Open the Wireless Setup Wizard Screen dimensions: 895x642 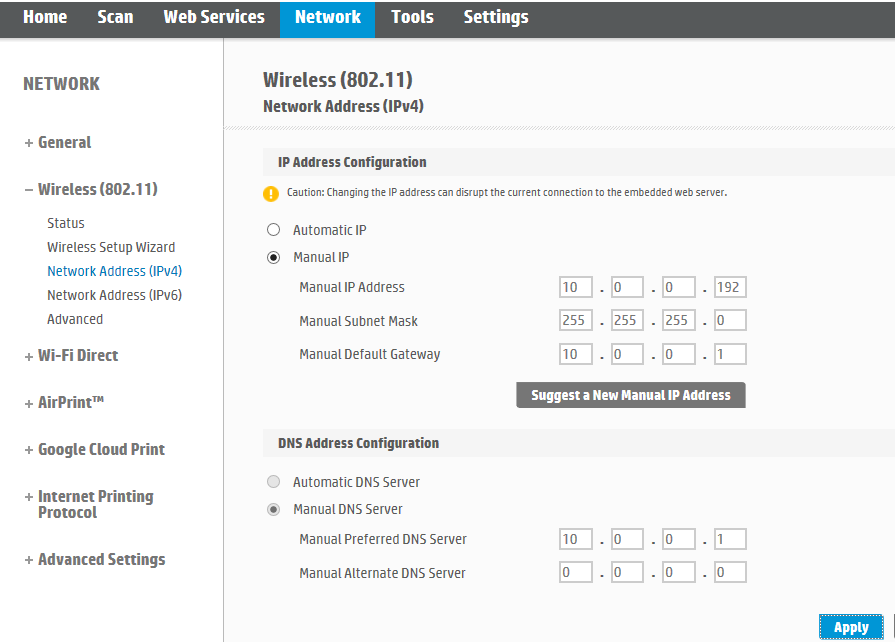(111, 247)
